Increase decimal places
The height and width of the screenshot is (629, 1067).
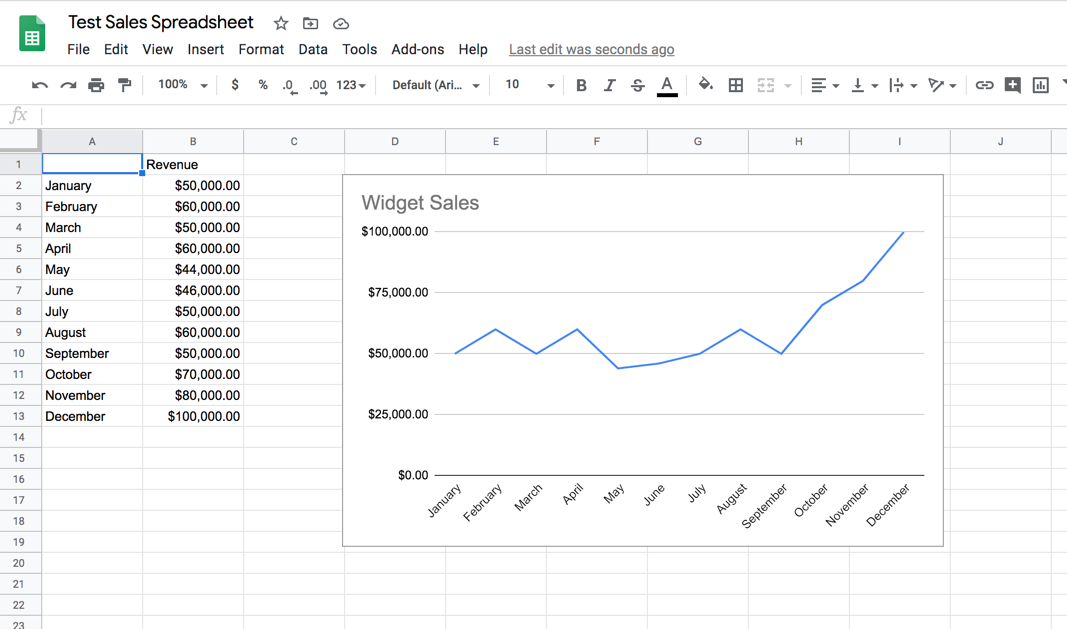point(318,86)
